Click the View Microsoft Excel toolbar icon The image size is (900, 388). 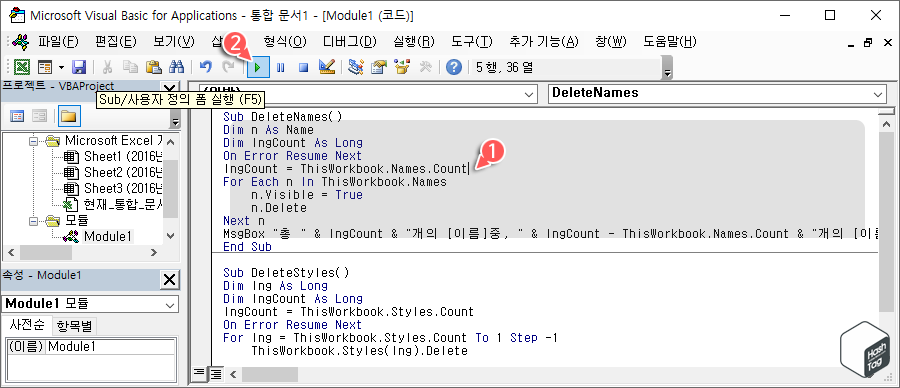pyautogui.click(x=22, y=68)
